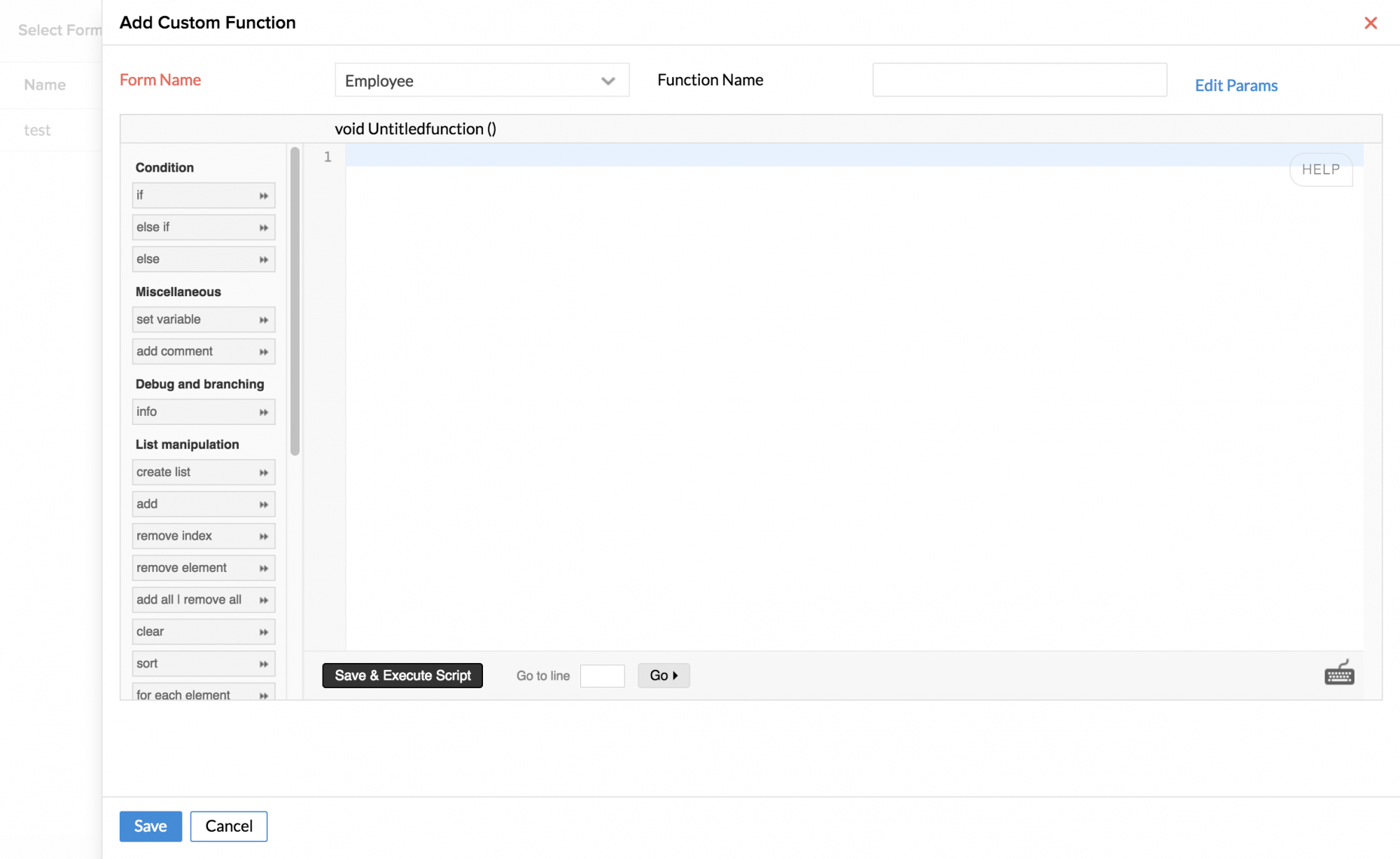This screenshot has width=1400, height=859.
Task: Click the Go button
Action: tap(663, 676)
